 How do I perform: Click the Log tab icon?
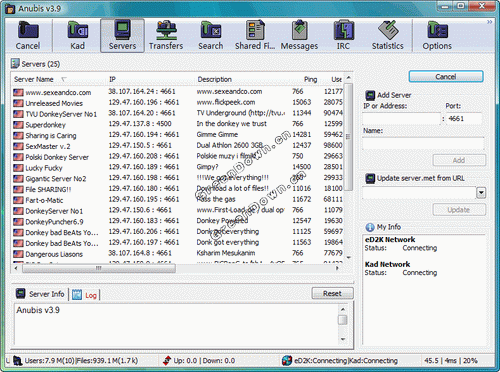pyautogui.click(x=77, y=295)
